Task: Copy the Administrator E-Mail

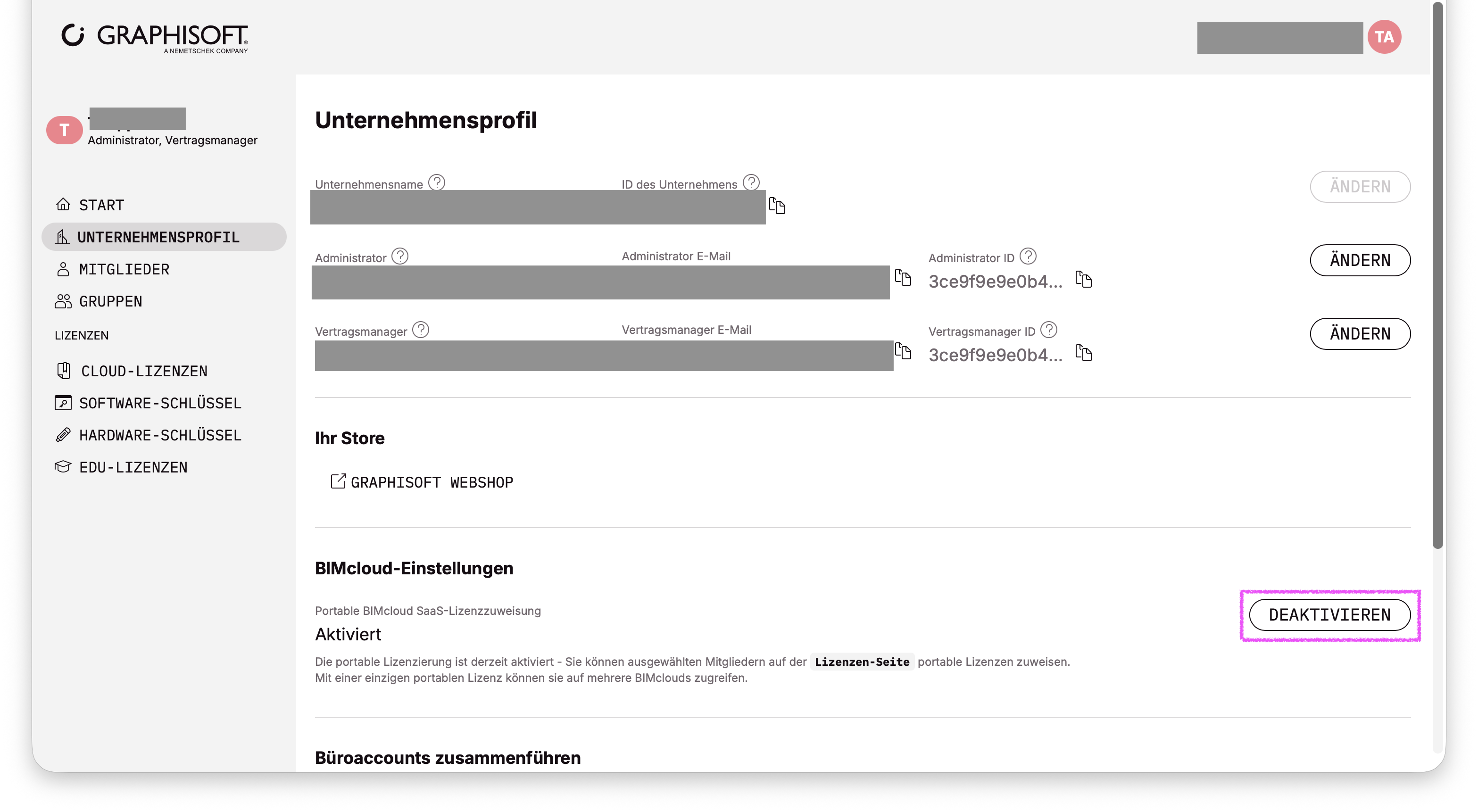Action: (903, 278)
